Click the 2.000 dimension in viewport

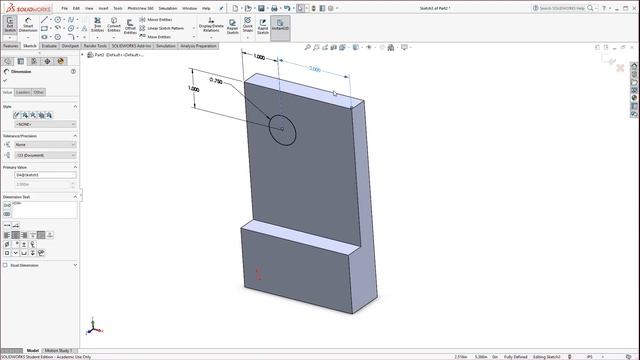(315, 69)
